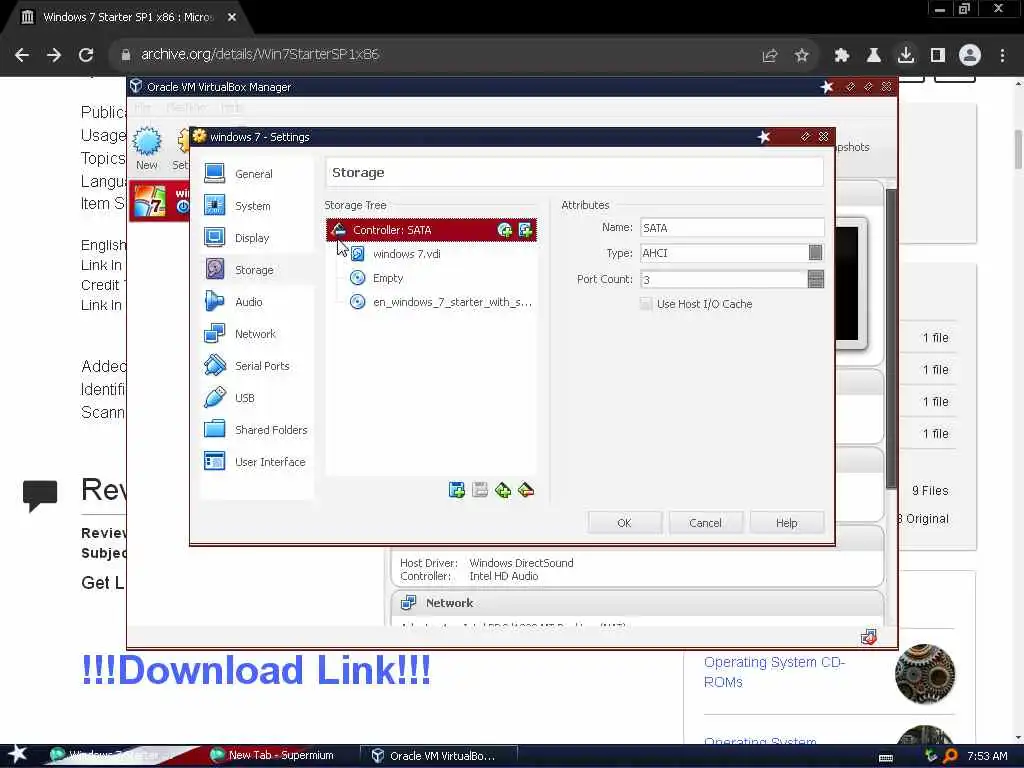The image size is (1024, 768).
Task: Add optical drive to SATA controller
Action: pyautogui.click(x=504, y=230)
